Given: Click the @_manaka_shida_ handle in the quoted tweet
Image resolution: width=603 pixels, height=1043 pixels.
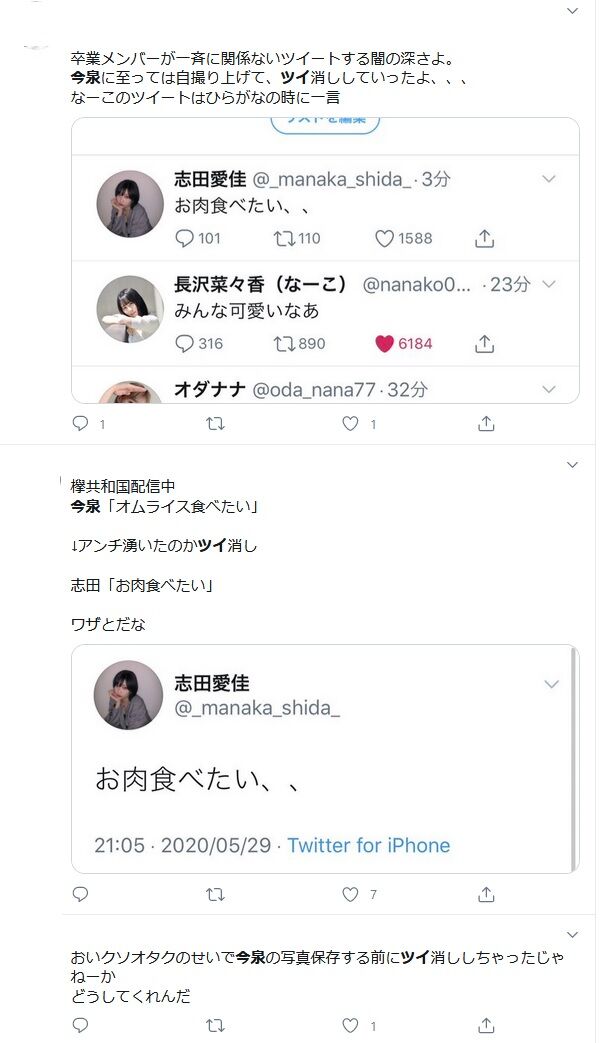Looking at the screenshot, I should pos(257,708).
